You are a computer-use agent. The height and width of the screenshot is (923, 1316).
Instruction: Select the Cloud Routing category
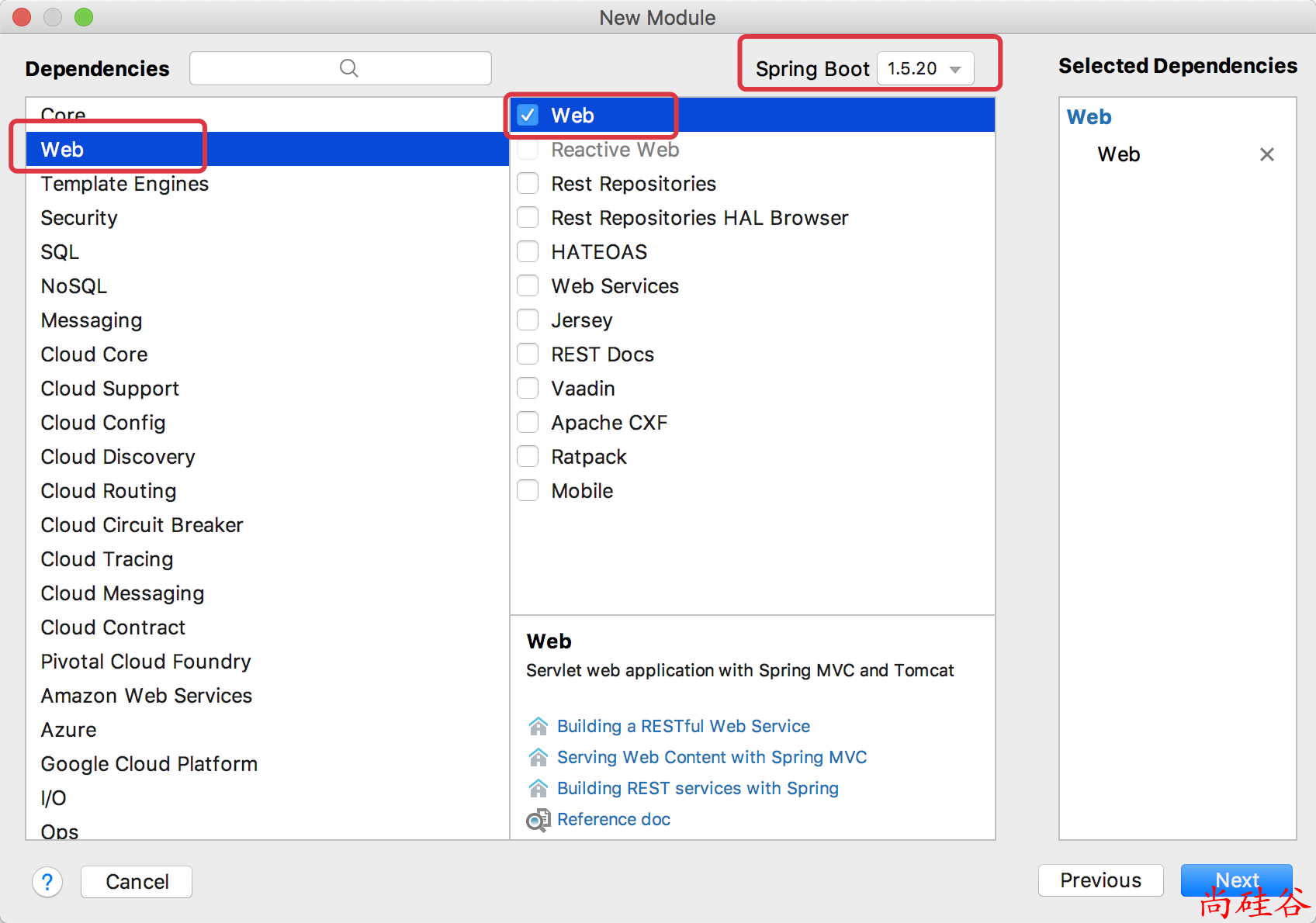point(267,491)
